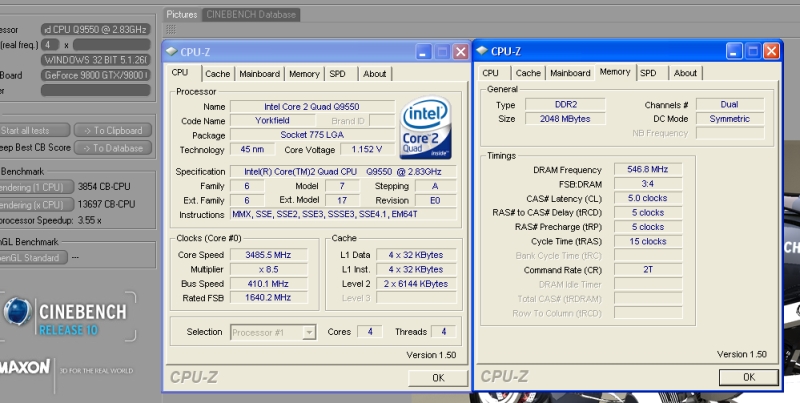Image resolution: width=800 pixels, height=403 pixels.
Task: Click the Bus Speed value 410.1 MHz
Action: [269, 284]
